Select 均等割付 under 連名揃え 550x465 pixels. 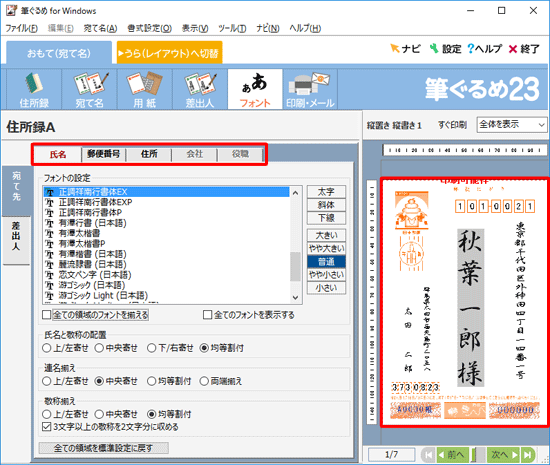pyautogui.click(x=169, y=381)
